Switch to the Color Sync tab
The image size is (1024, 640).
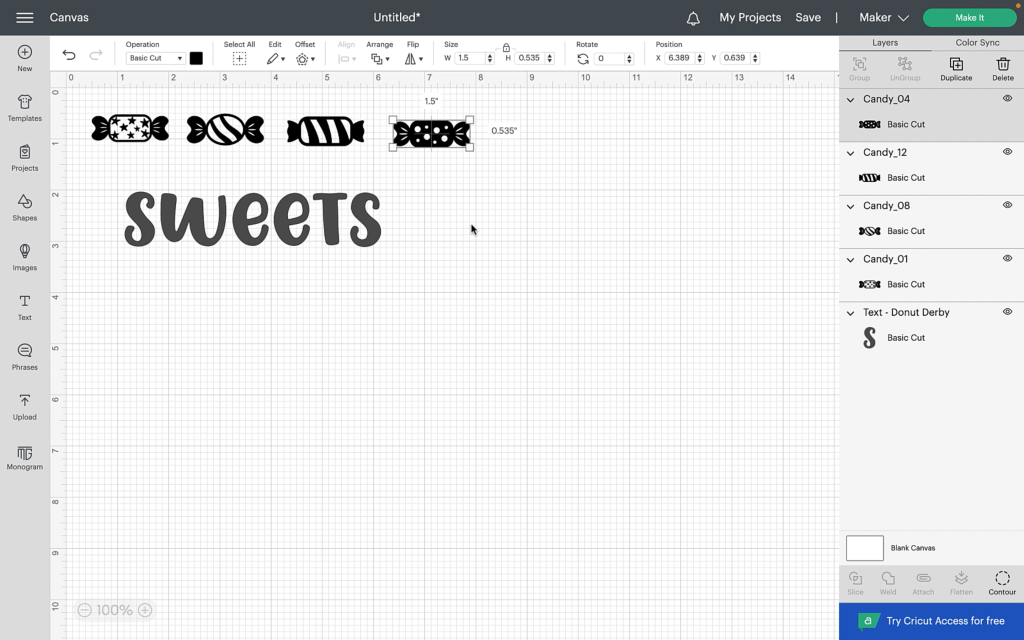(x=977, y=43)
